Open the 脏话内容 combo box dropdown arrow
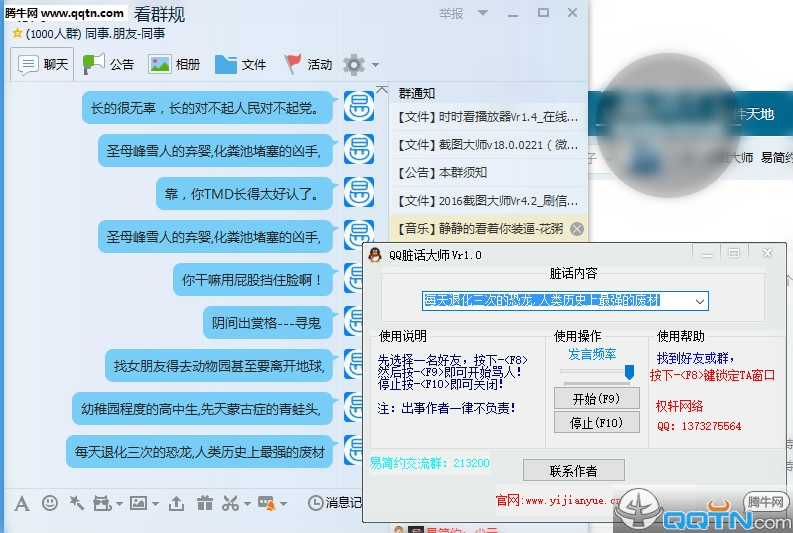Screen dimensions: 793x533 click(x=699, y=301)
